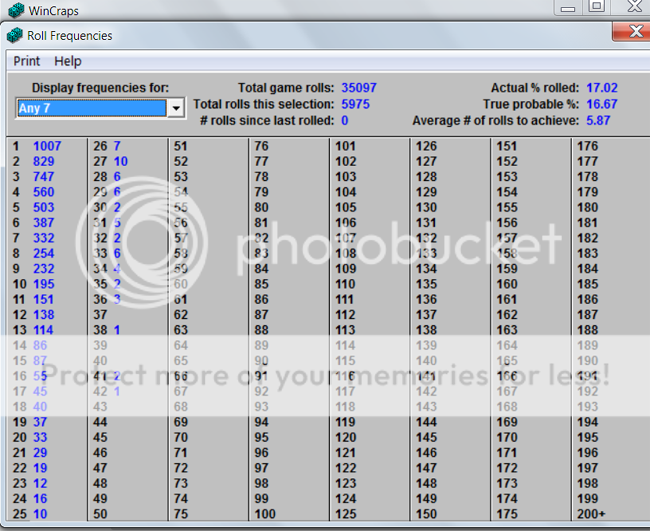
Task: Click the 'Display frequencies for:' label
Action: 100,88
